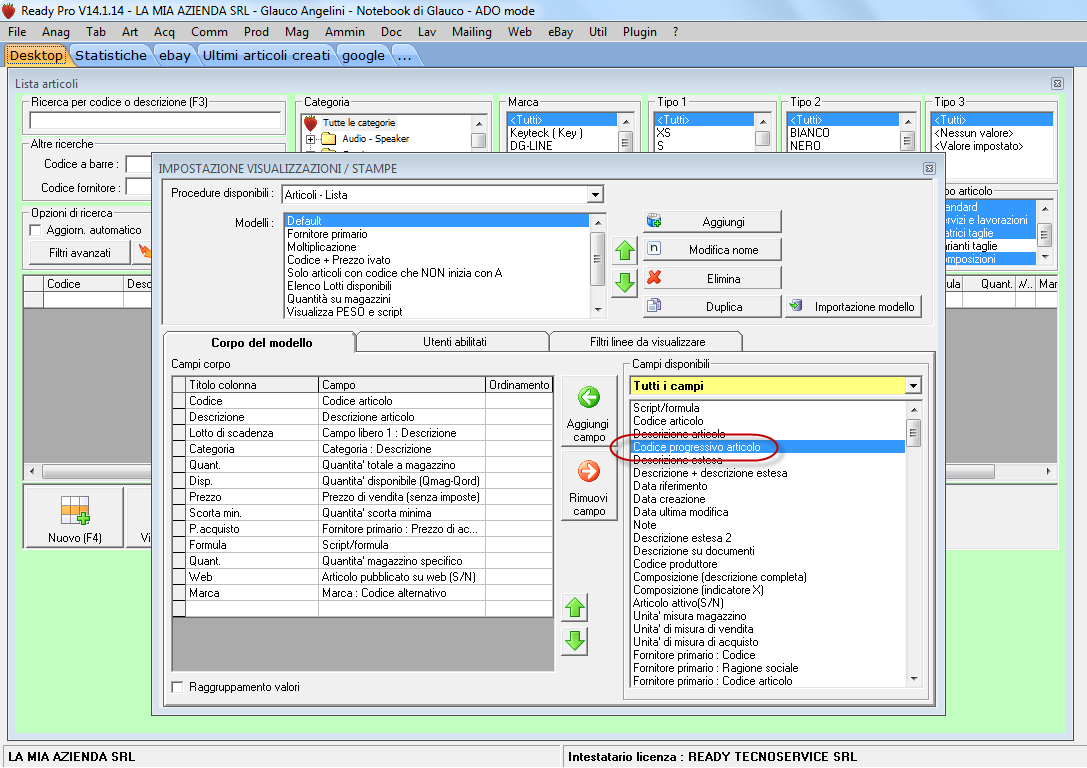The image size is (1087, 768).
Task: Click the Duplica button
Action: point(711,307)
